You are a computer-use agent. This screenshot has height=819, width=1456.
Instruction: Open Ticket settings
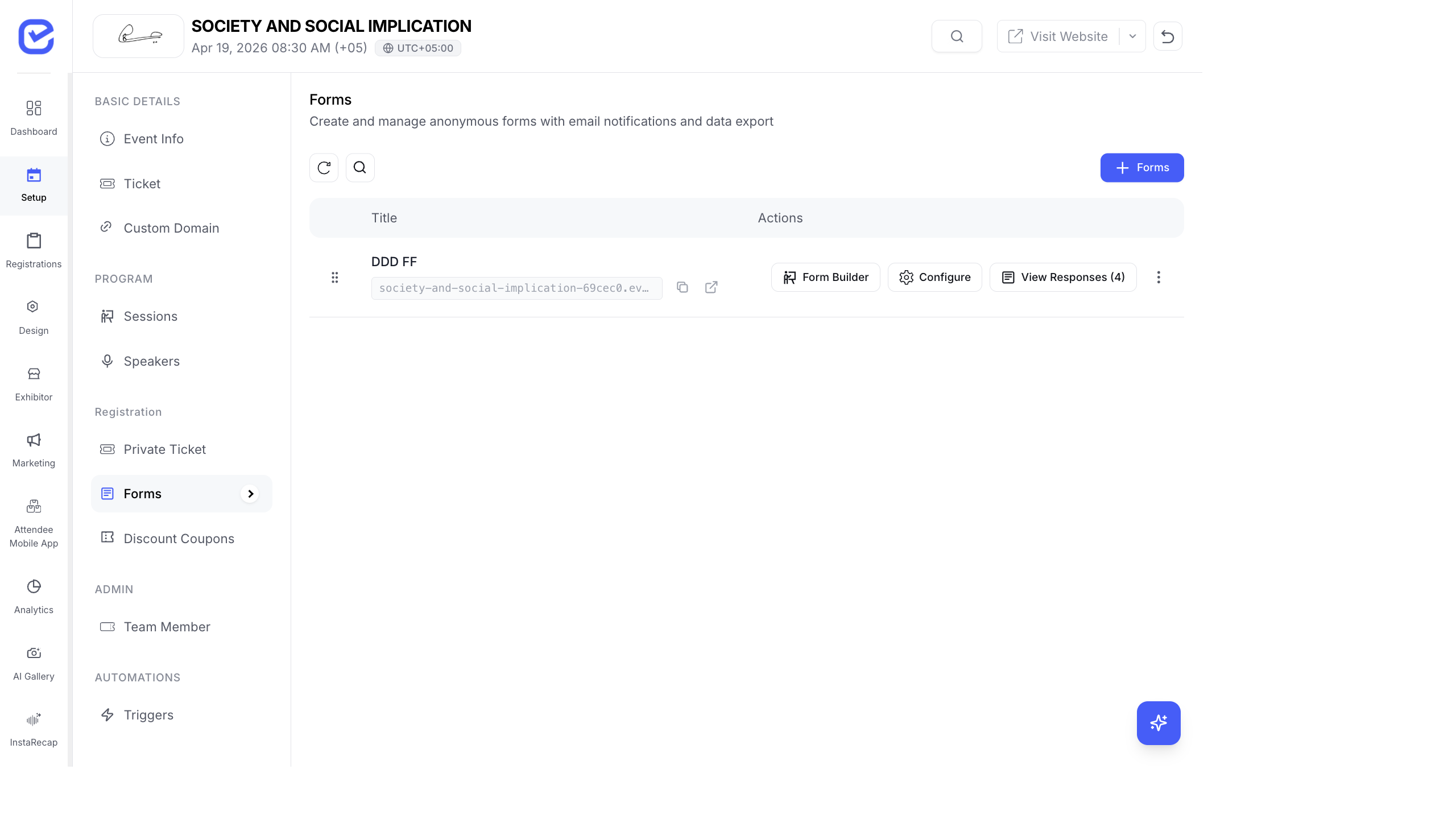[x=182, y=184]
